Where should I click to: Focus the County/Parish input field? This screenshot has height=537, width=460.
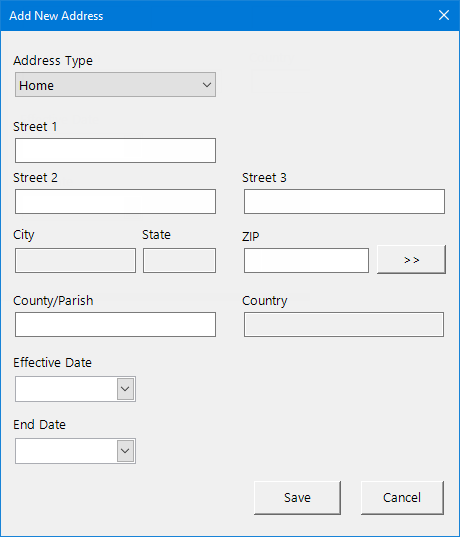115,324
